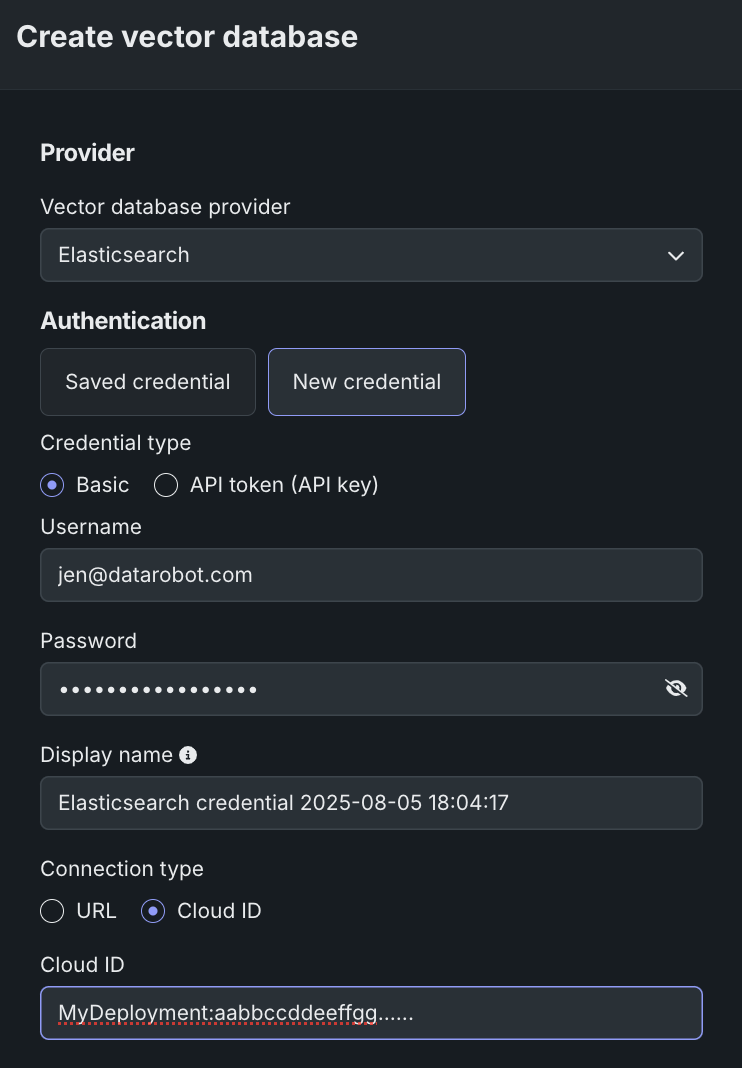Click the Display name info icon
The width and height of the screenshot is (742, 1068).
click(188, 755)
